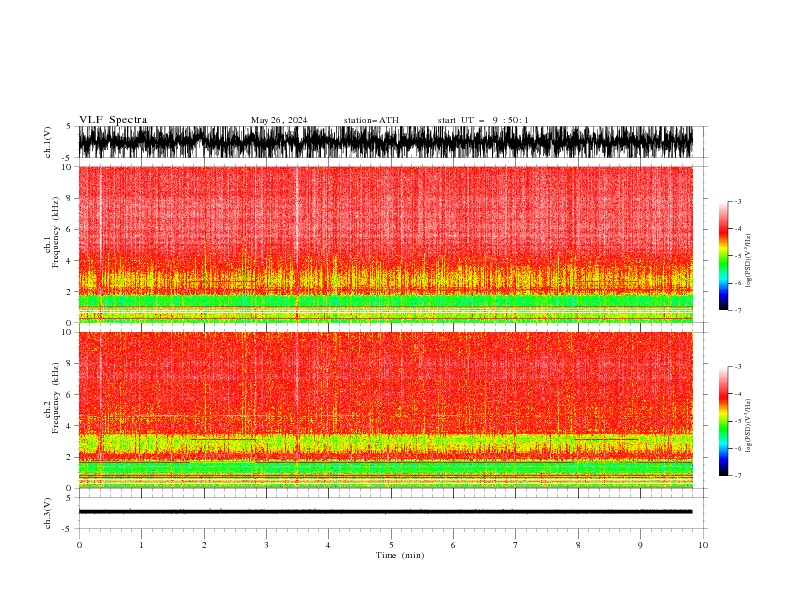Click the ch.1 frequency tick label "6"

point(70,229)
